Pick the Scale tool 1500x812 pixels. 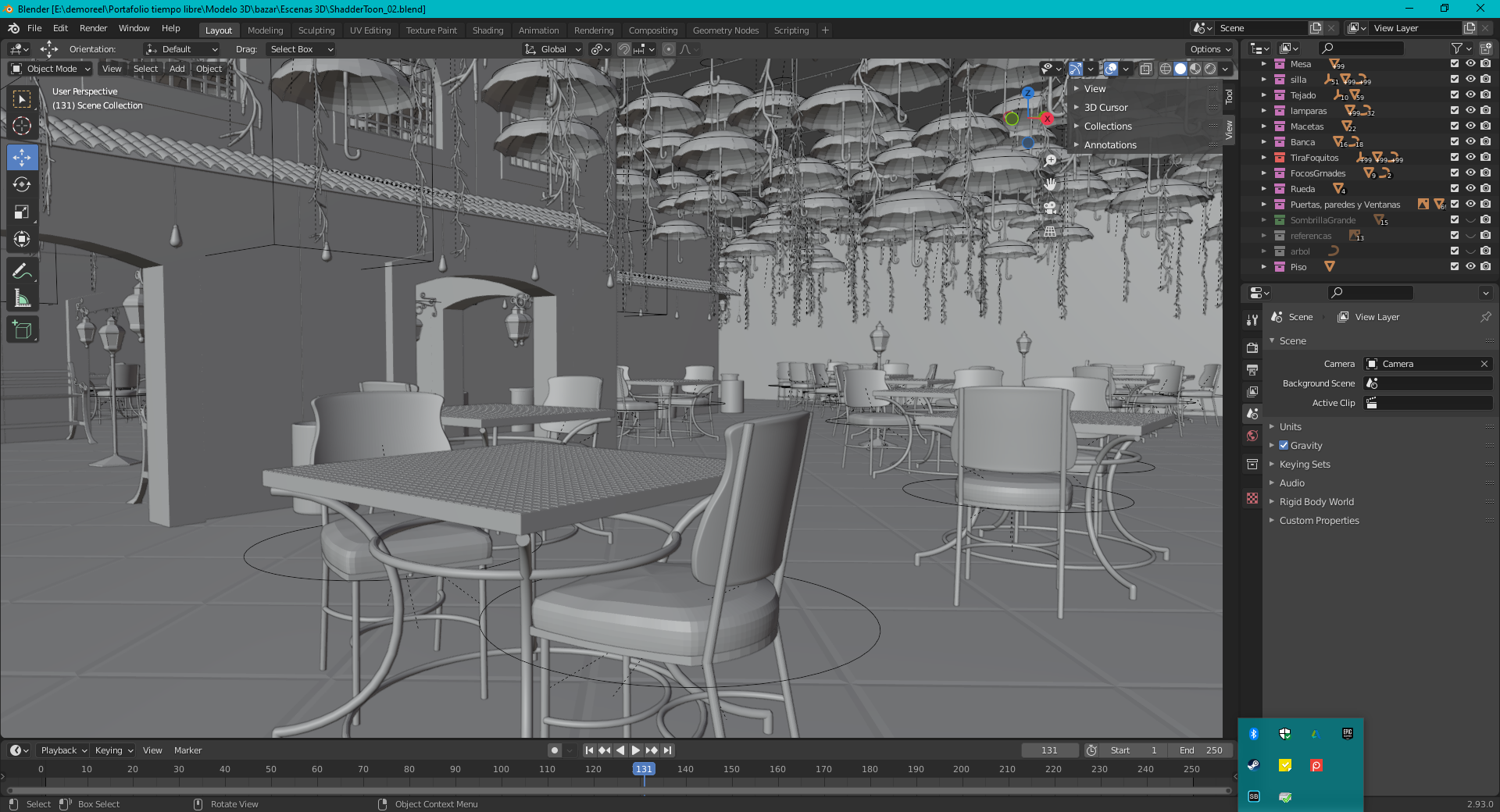tap(22, 212)
